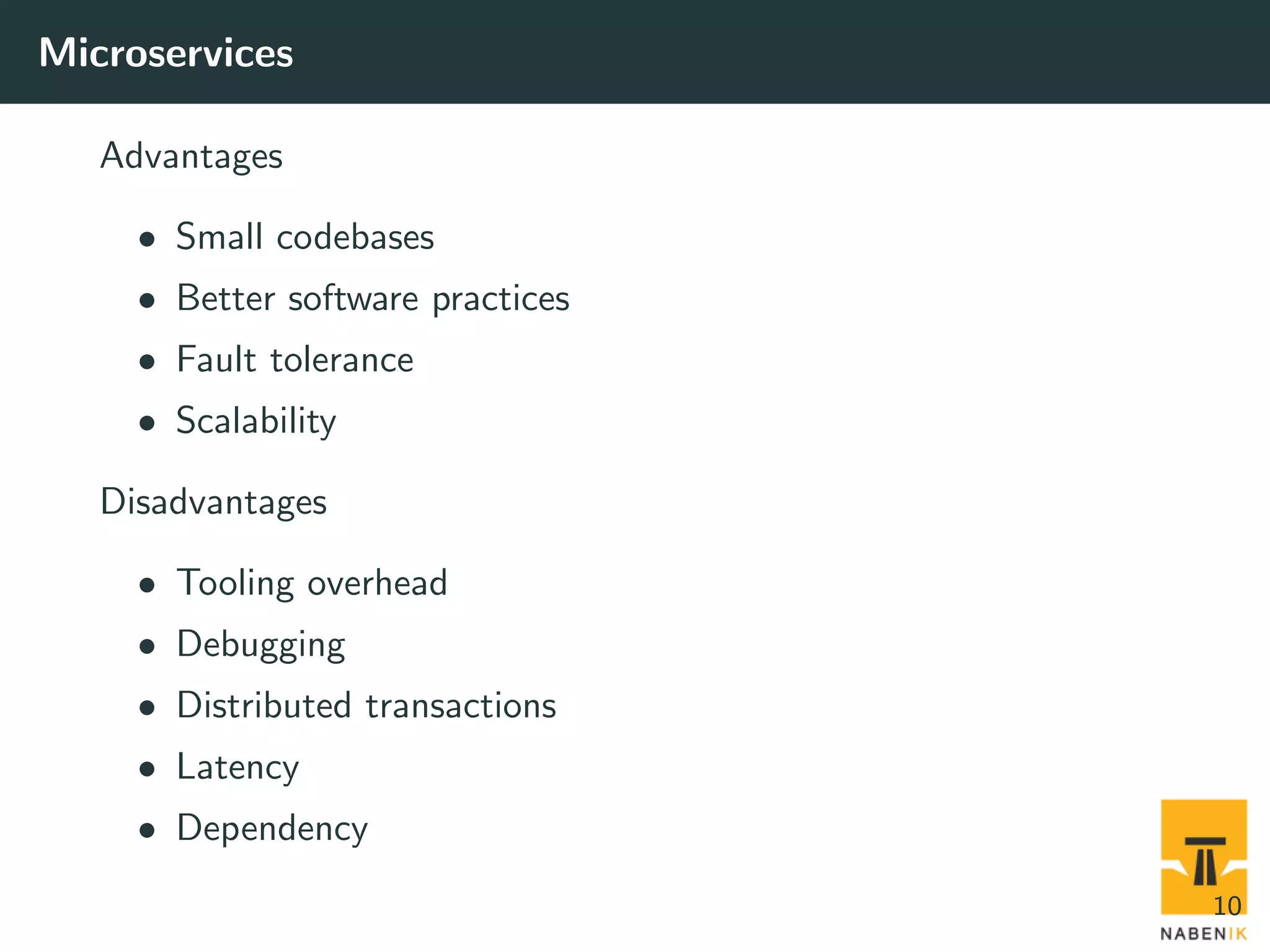Click the Latency bullet text
1270x952 pixels.
(238, 767)
